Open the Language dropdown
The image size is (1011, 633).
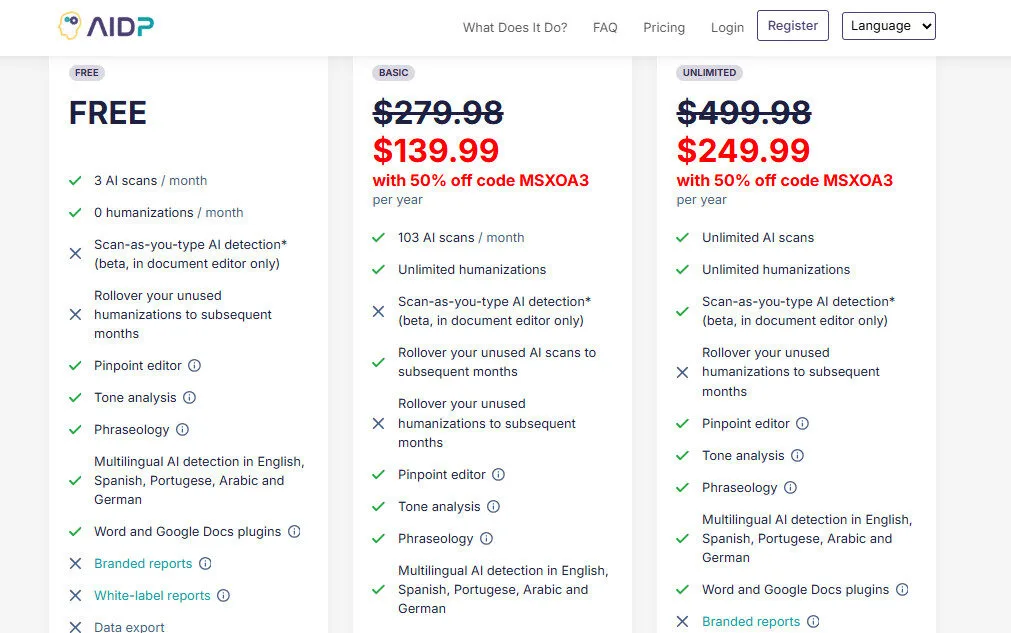point(888,26)
